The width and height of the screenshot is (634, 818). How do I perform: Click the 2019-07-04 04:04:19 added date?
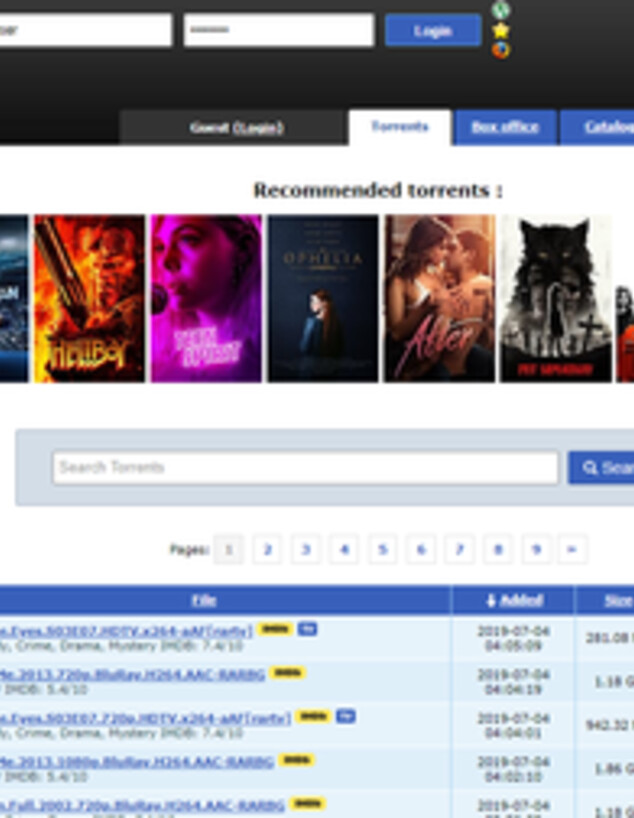click(513, 682)
